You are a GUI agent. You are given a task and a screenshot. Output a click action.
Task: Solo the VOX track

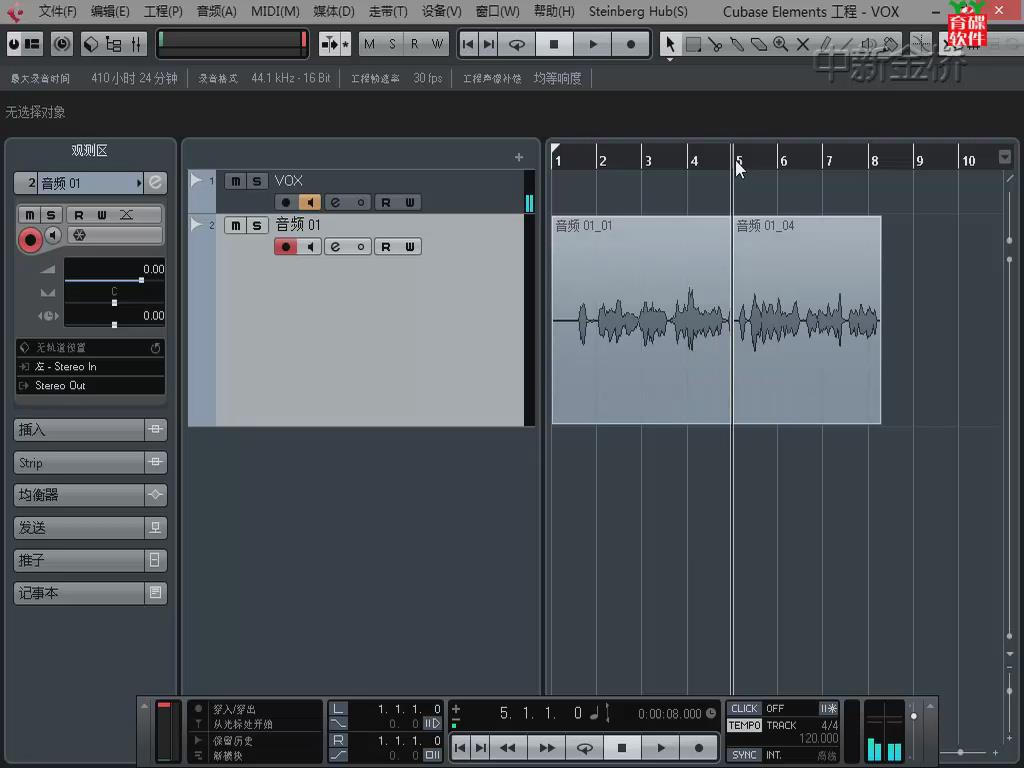coord(257,181)
